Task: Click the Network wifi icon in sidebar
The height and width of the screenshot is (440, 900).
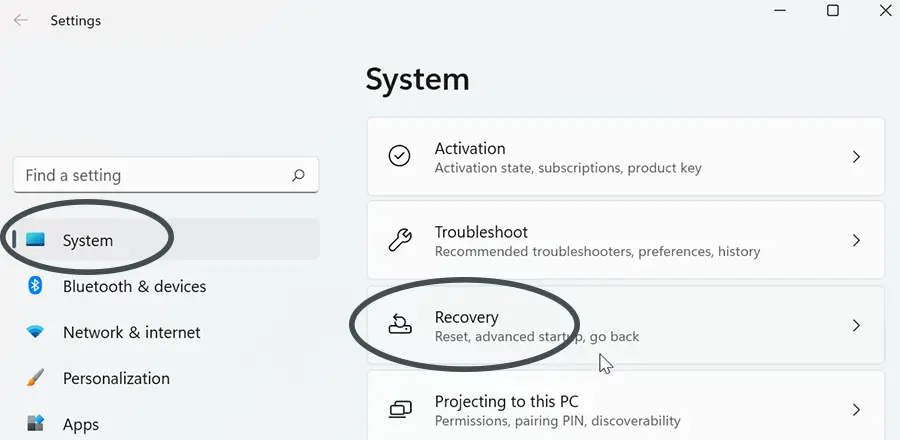Action: (x=35, y=332)
